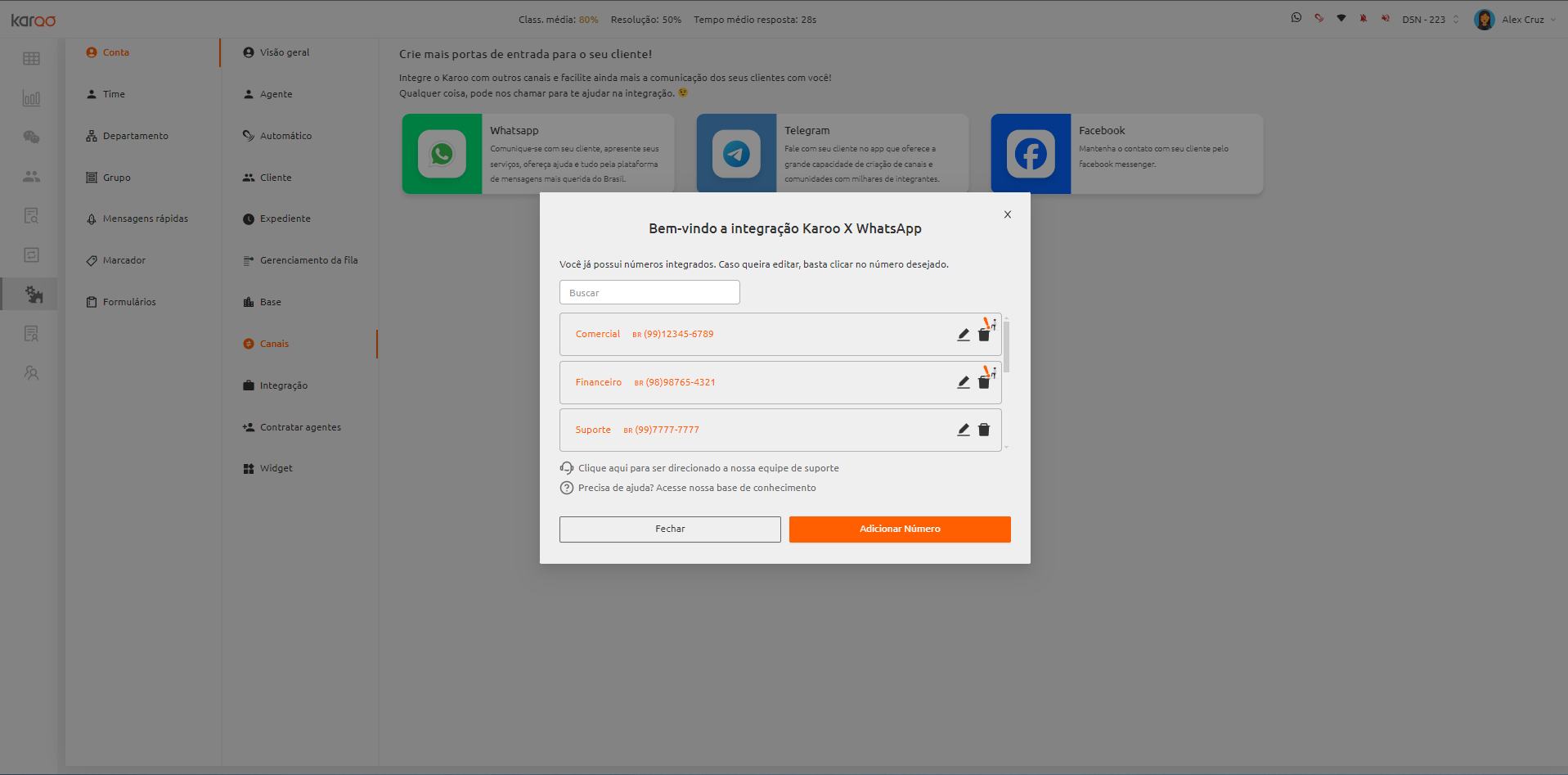Open the WhatsApp status icon in header
Screen dimensions: 1568x775
click(1296, 18)
